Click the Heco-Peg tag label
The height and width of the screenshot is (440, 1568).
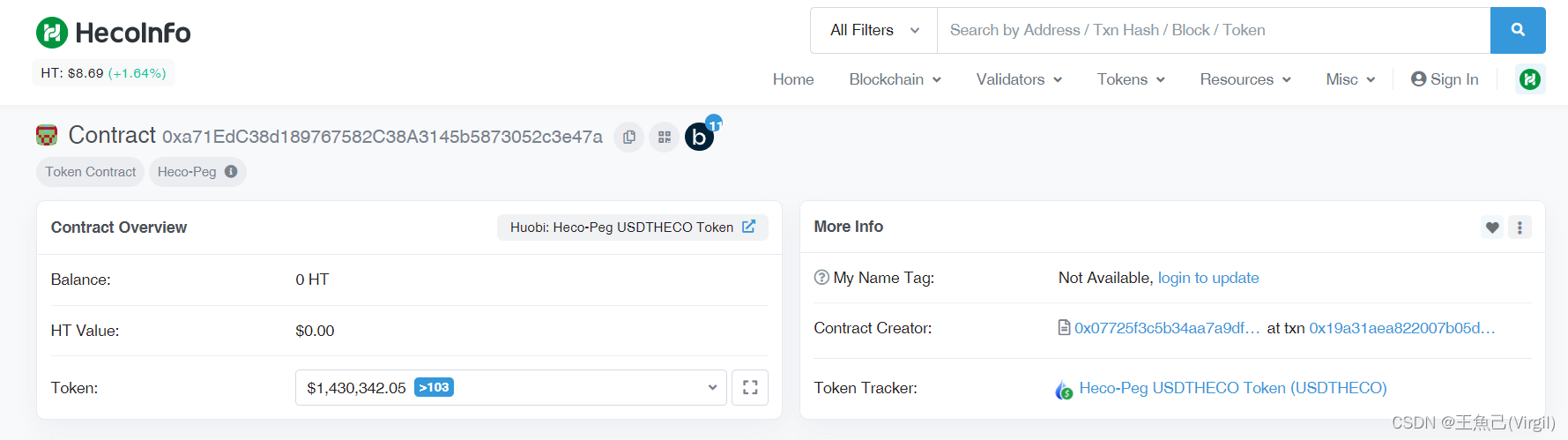tap(187, 172)
